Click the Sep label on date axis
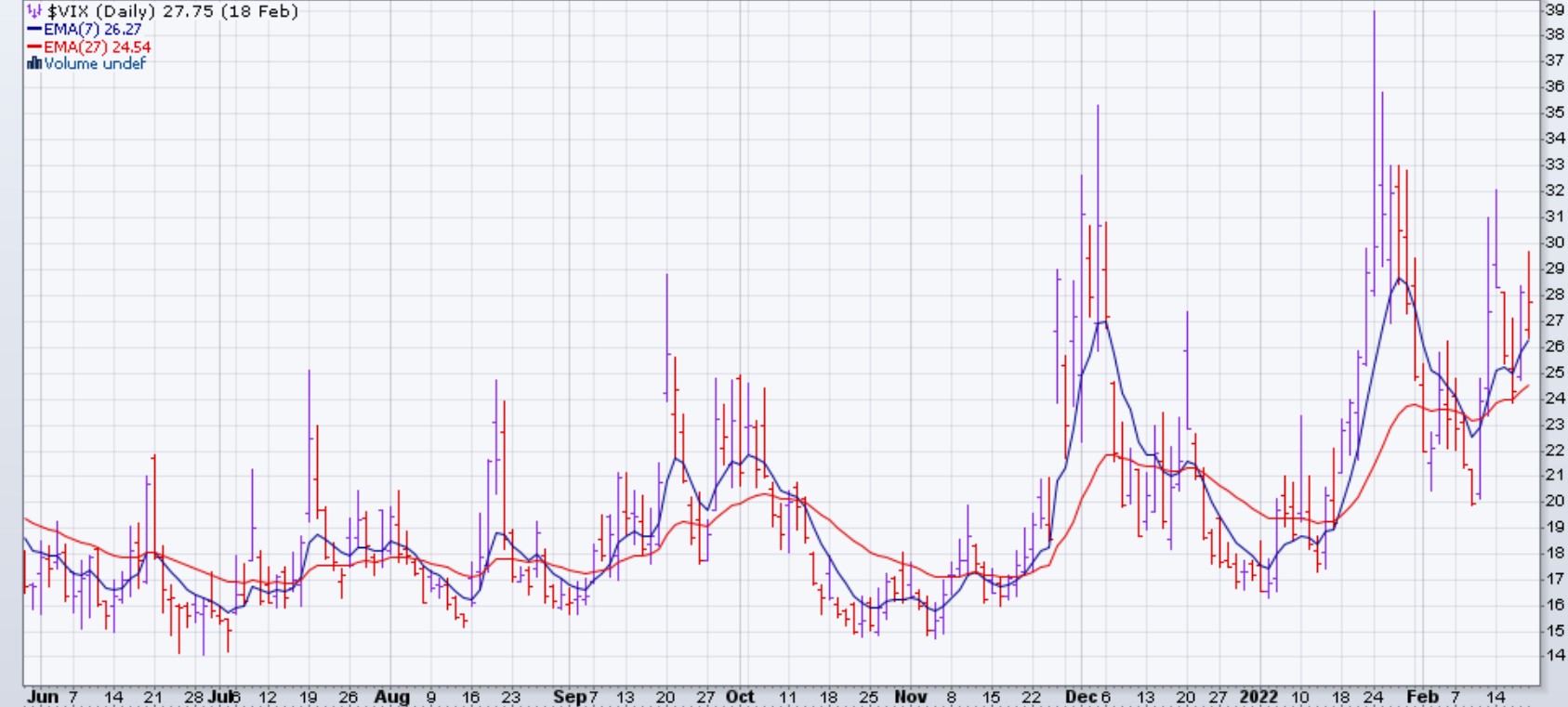 (x=569, y=697)
